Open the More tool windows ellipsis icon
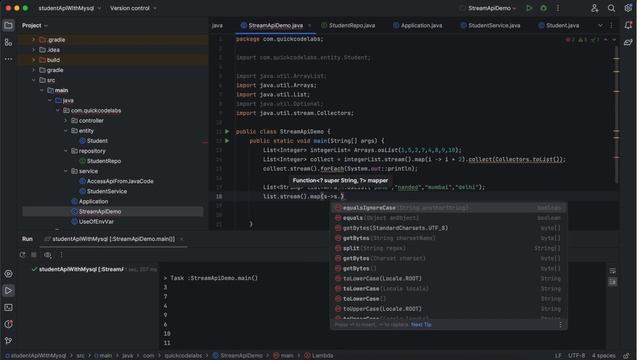The image size is (640, 360). pos(8,59)
